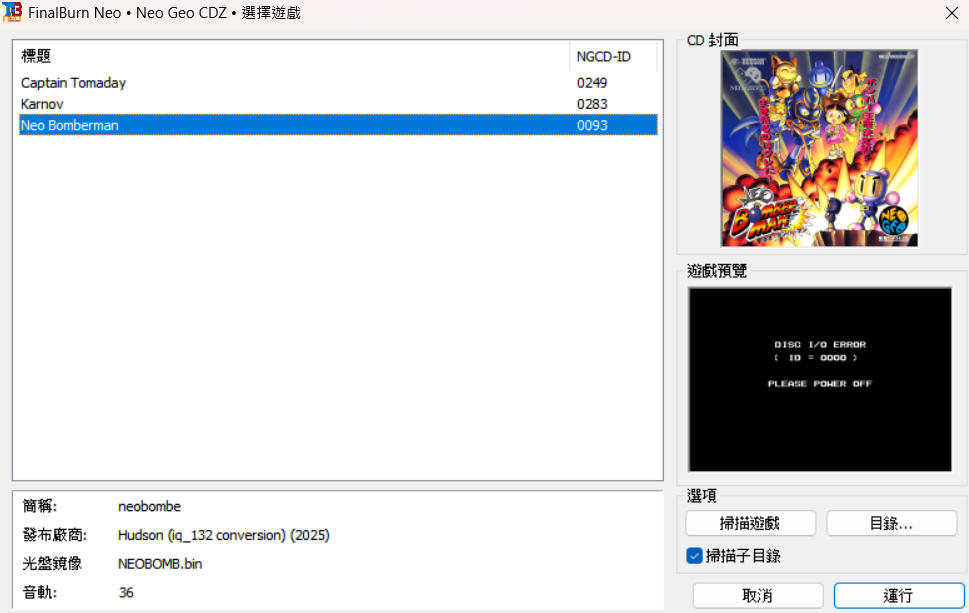This screenshot has width=969, height=613.
Task: Sort list by the 標題 column header
Action: 294,56
